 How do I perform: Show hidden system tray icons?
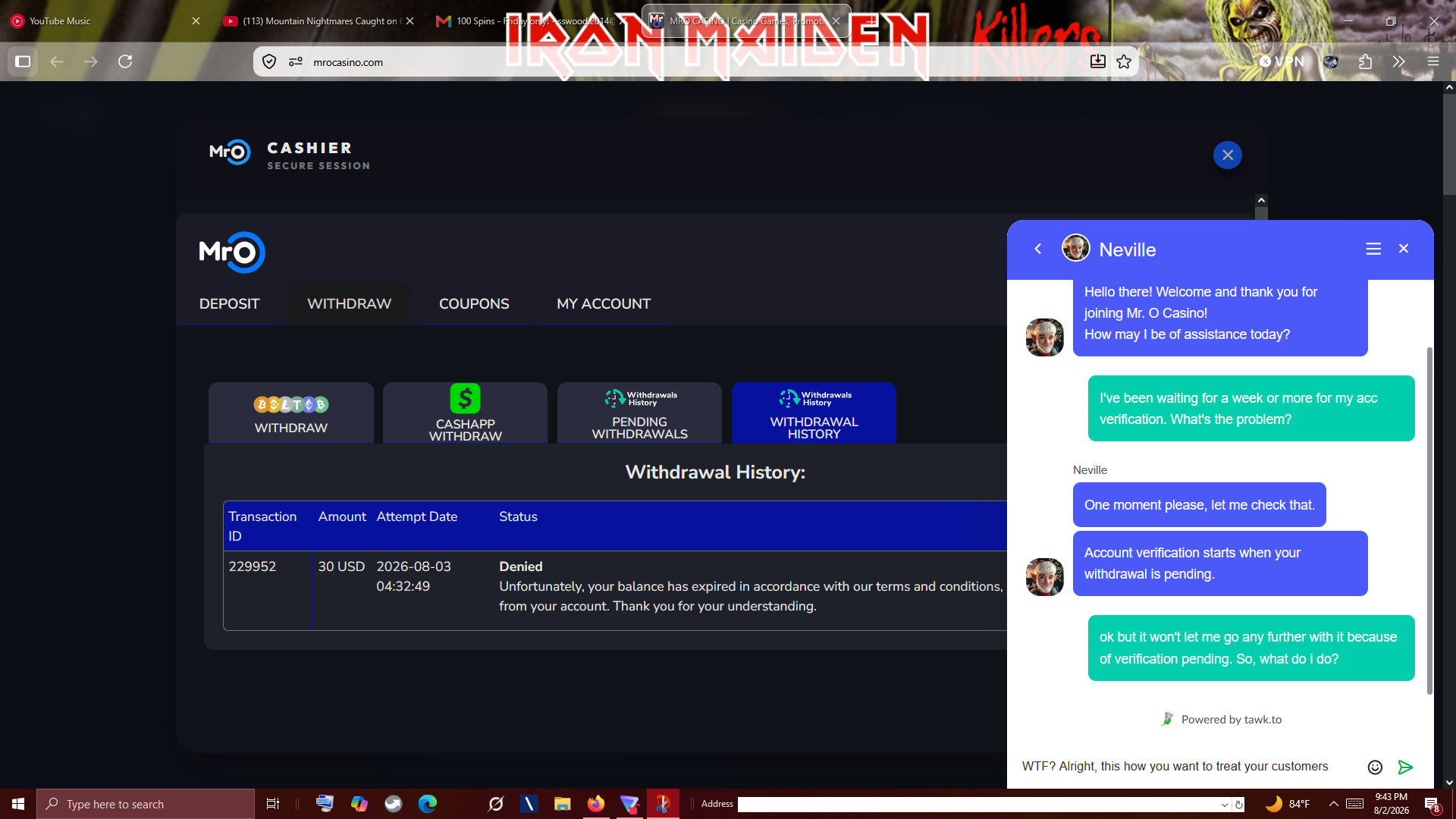click(x=1334, y=804)
